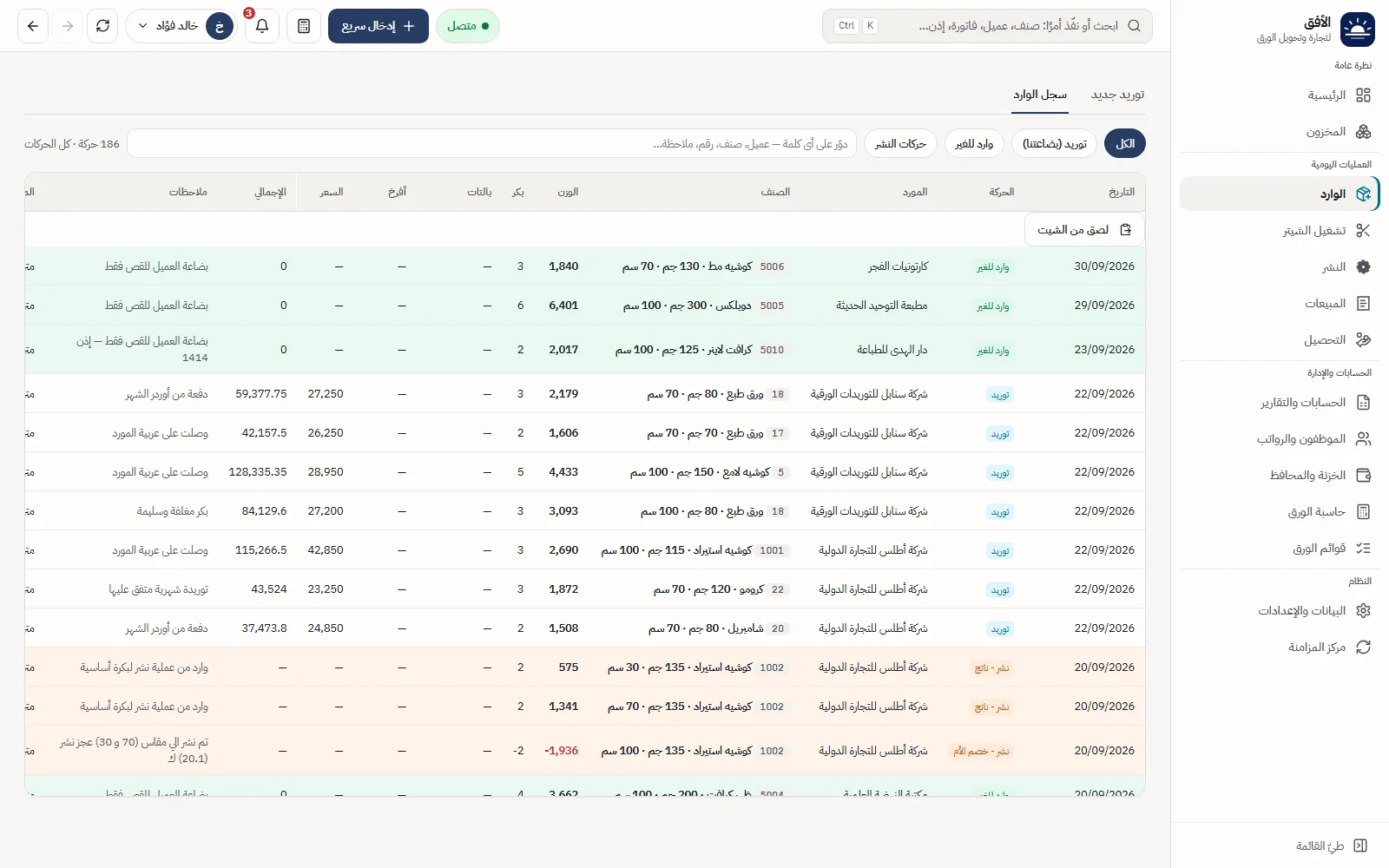The width and height of the screenshot is (1389, 868).
Task: Switch to توريد جديد tab
Action: coord(1117,95)
